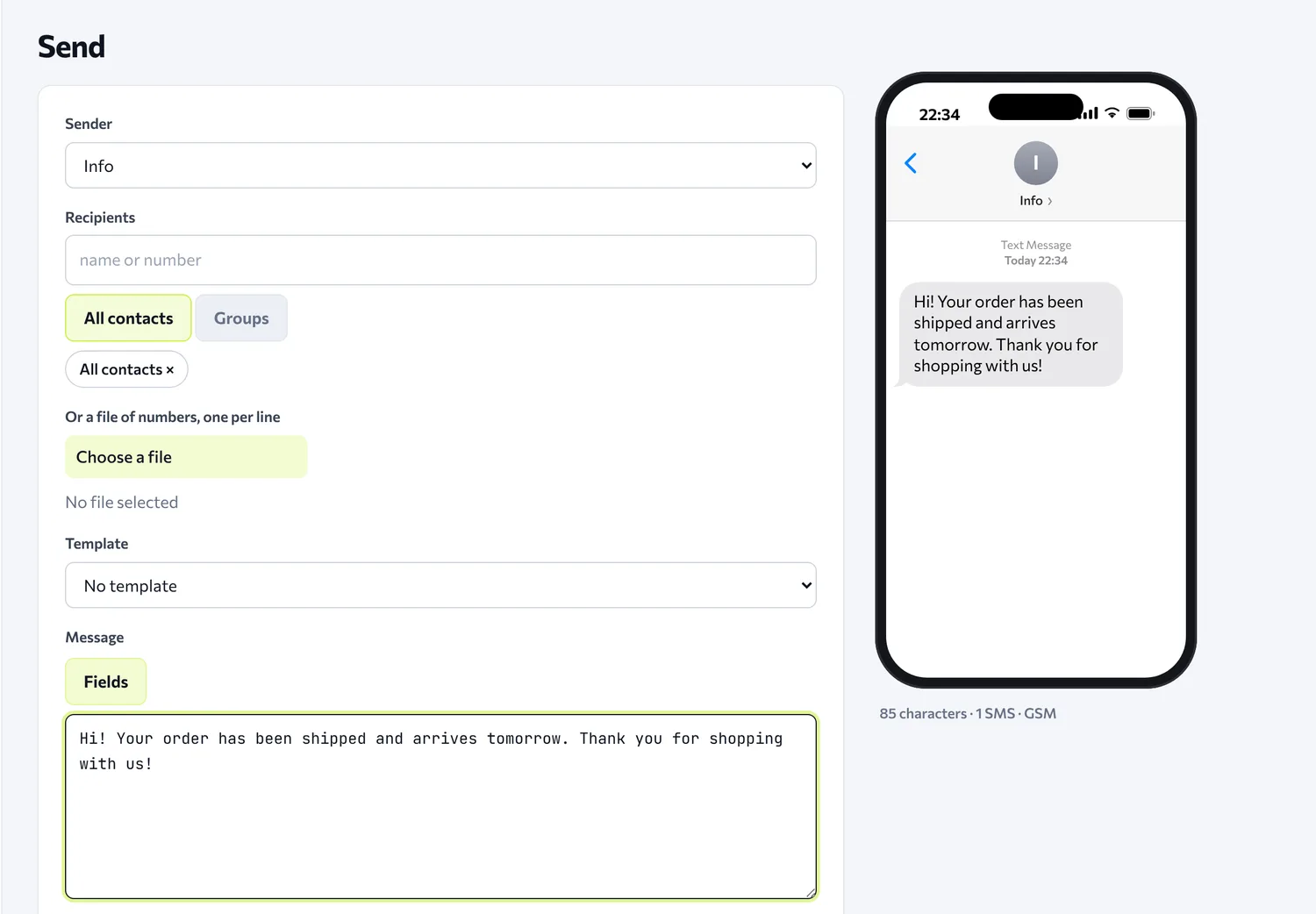Click the 'No file selected' text
The image size is (1316, 914).
coord(122,503)
